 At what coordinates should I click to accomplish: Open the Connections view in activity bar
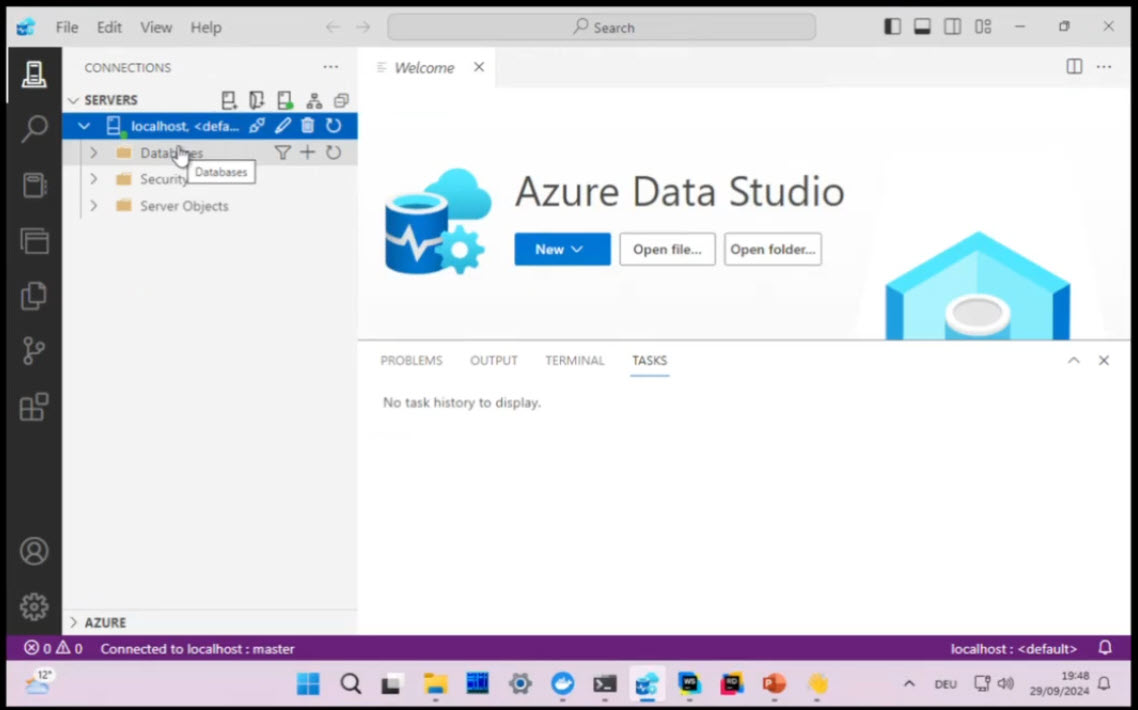(x=34, y=74)
